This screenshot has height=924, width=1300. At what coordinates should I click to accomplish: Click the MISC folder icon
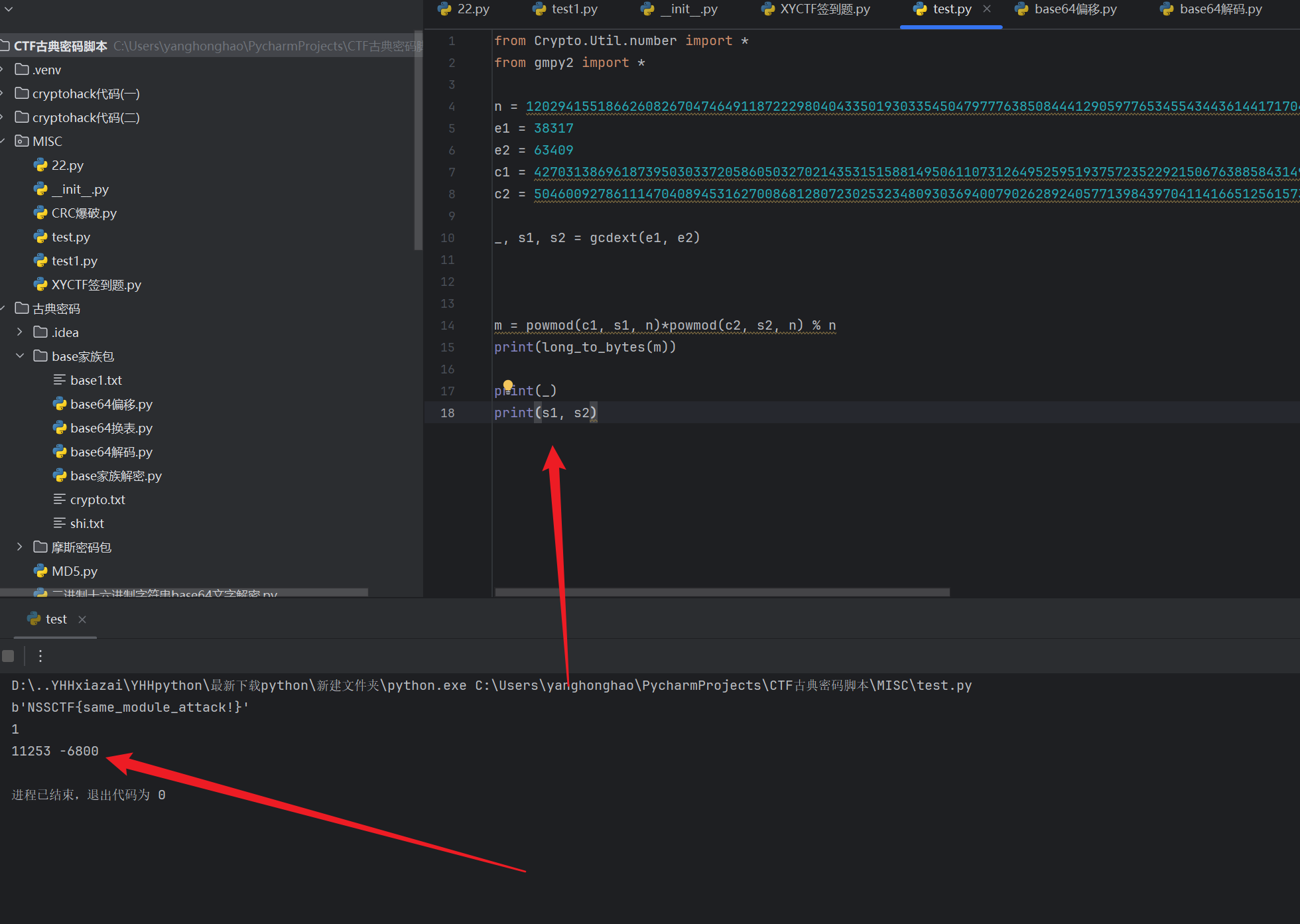pyautogui.click(x=22, y=141)
